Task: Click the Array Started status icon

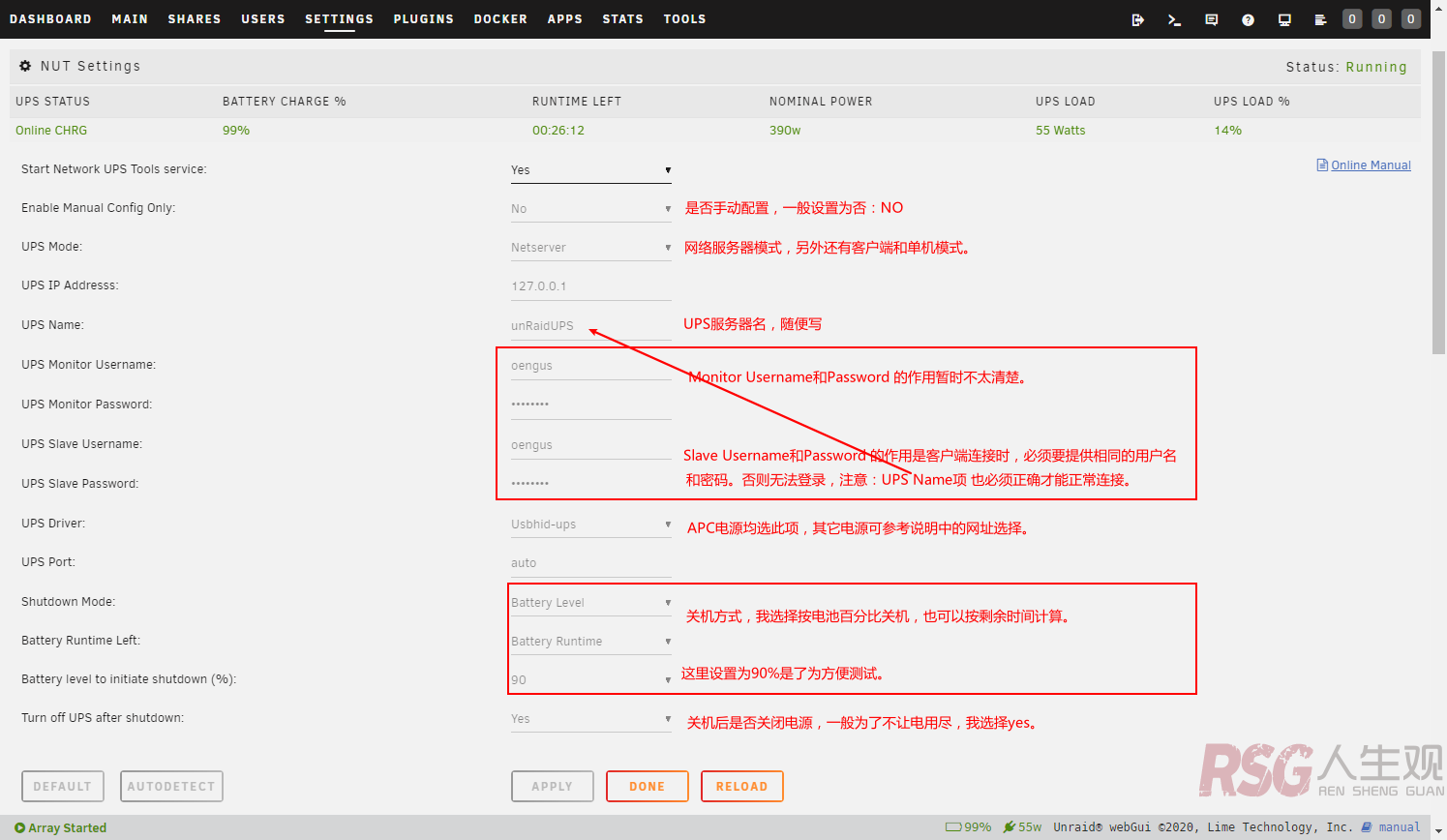Action: click(20, 828)
